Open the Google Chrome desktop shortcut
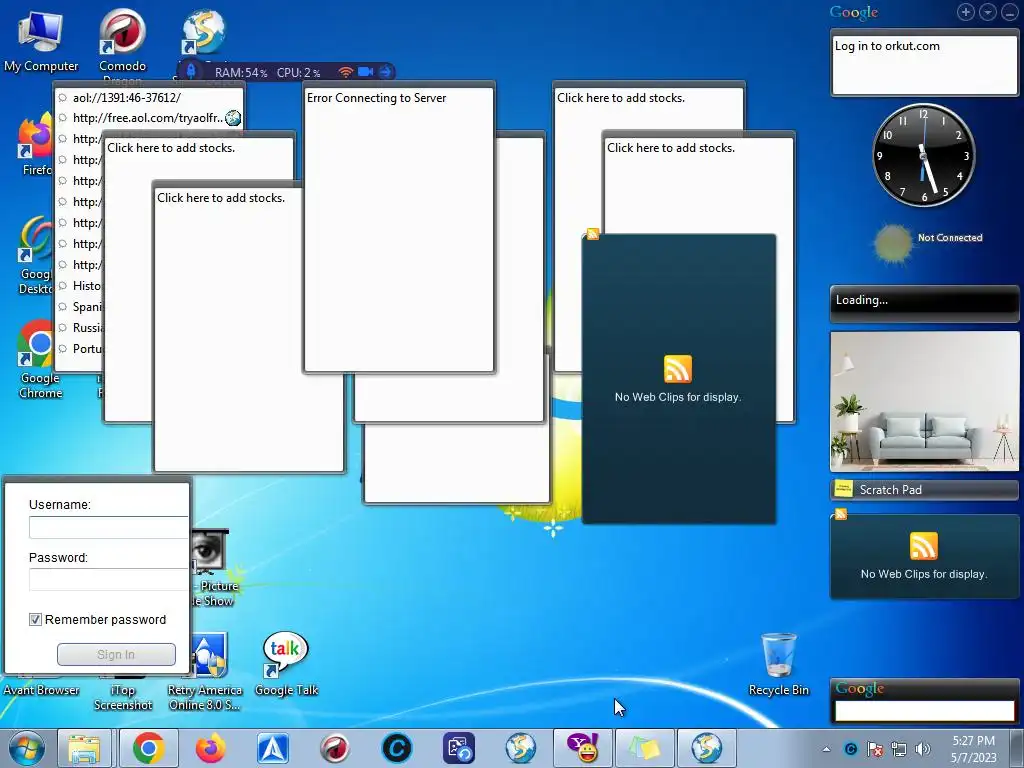Screen dimensions: 1024x768 coord(39,359)
